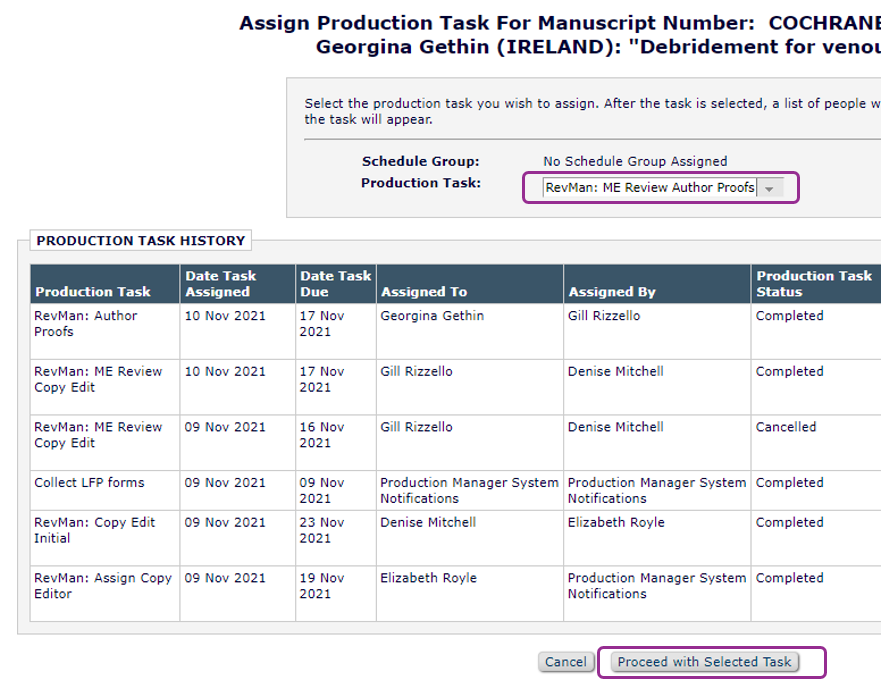Viewport: 882px width, 688px height.
Task: Select the Cancelled status cell
Action: (x=786, y=427)
